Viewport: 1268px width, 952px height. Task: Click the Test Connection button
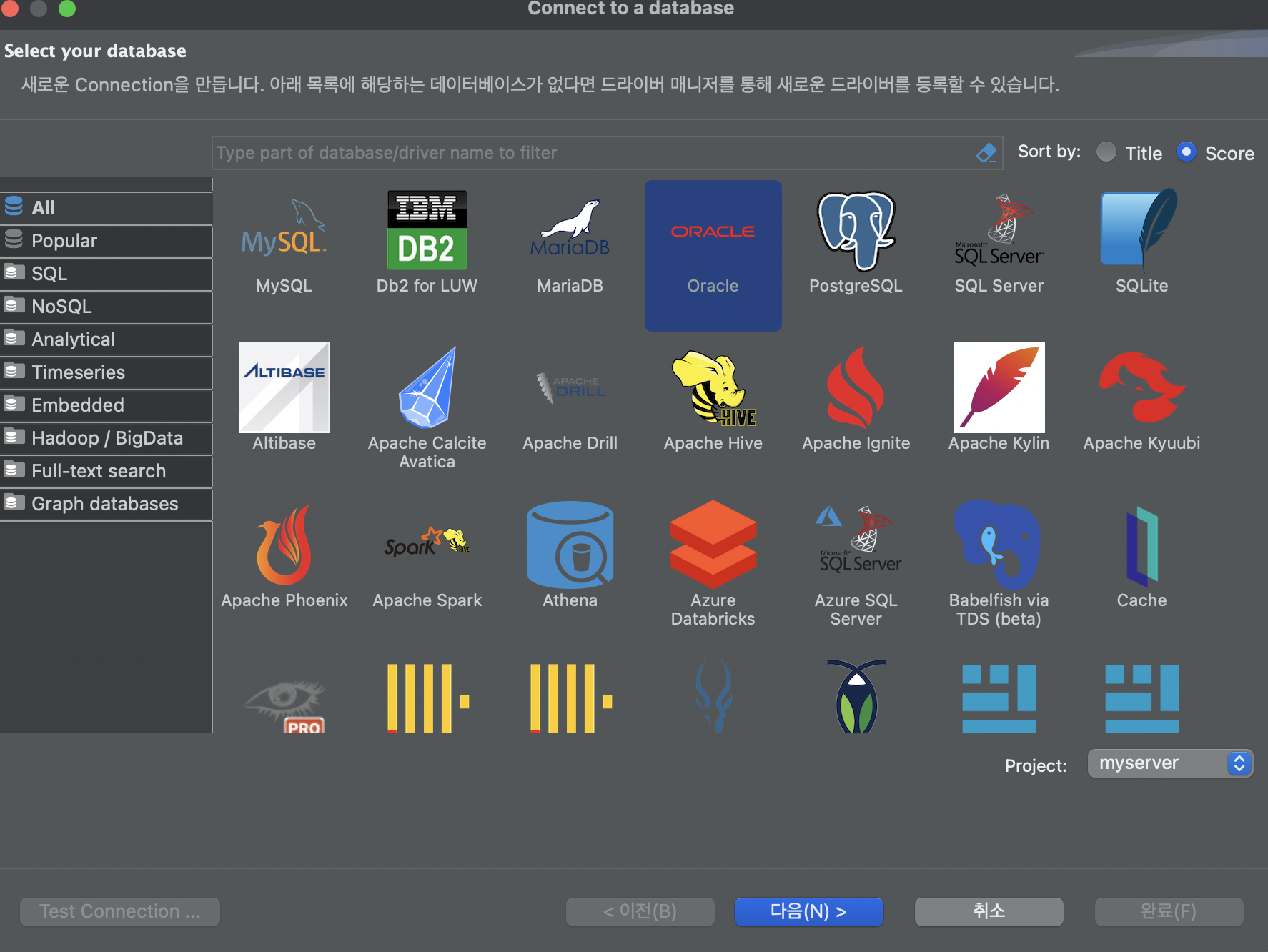pos(120,911)
